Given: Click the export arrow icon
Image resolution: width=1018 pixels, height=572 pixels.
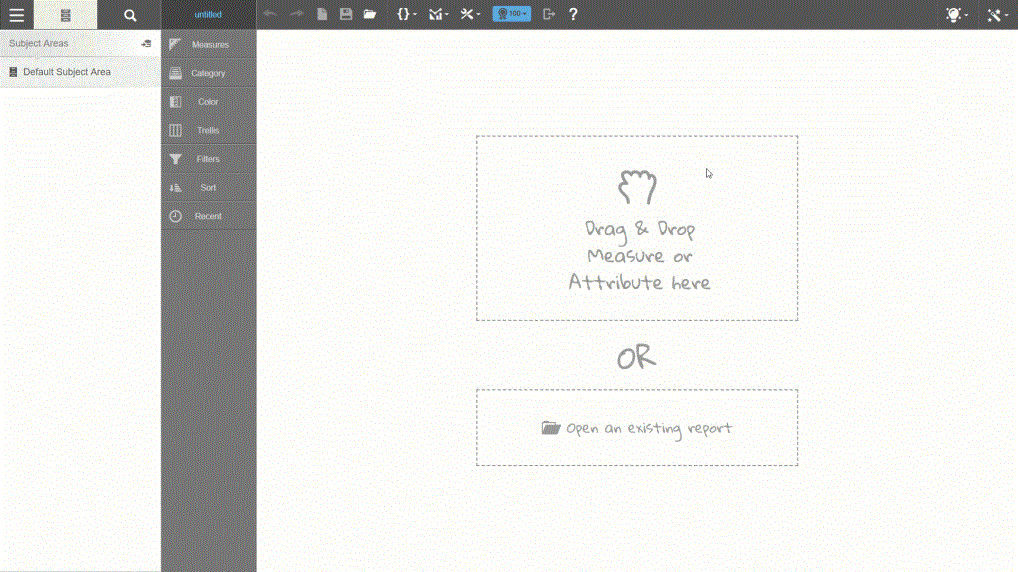Looking at the screenshot, I should point(548,14).
